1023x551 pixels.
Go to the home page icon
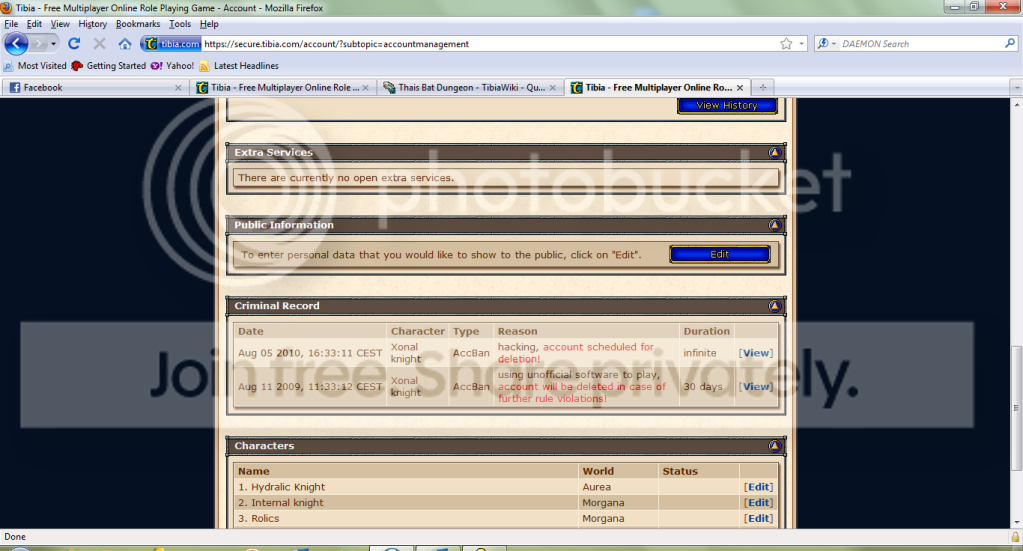tap(125, 44)
